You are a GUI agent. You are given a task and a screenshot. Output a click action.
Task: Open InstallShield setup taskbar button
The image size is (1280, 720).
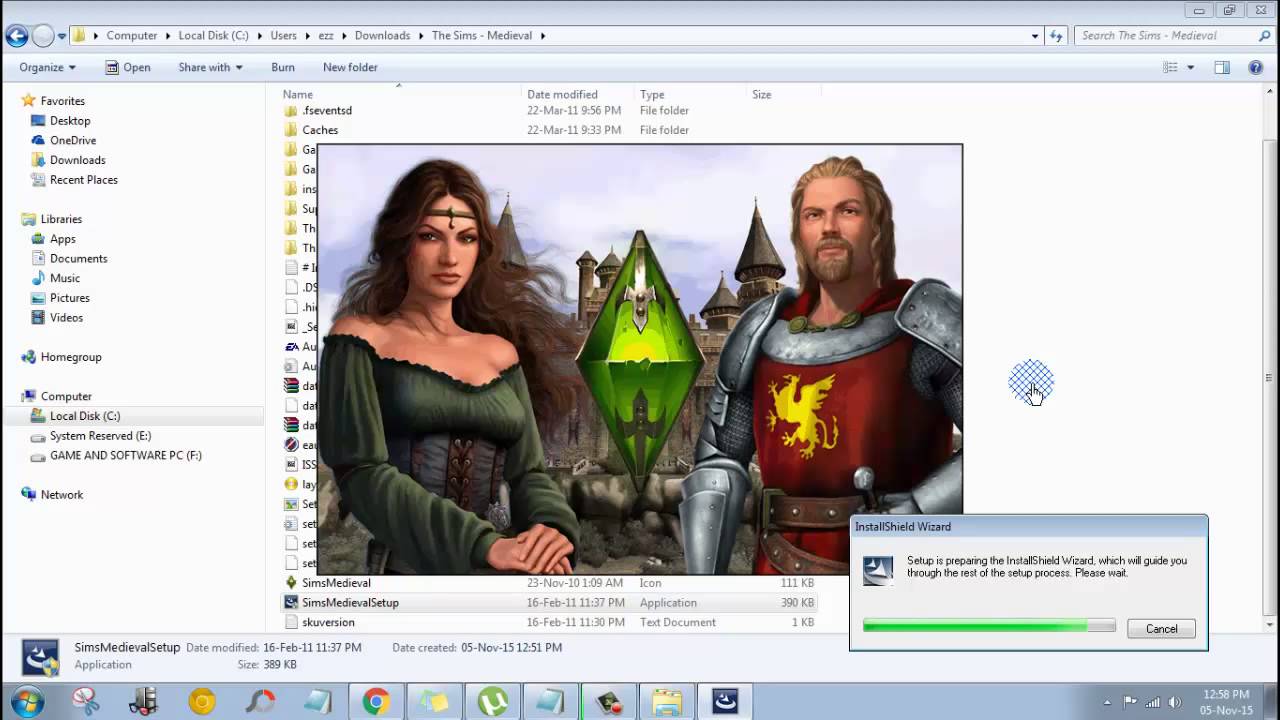click(725, 702)
